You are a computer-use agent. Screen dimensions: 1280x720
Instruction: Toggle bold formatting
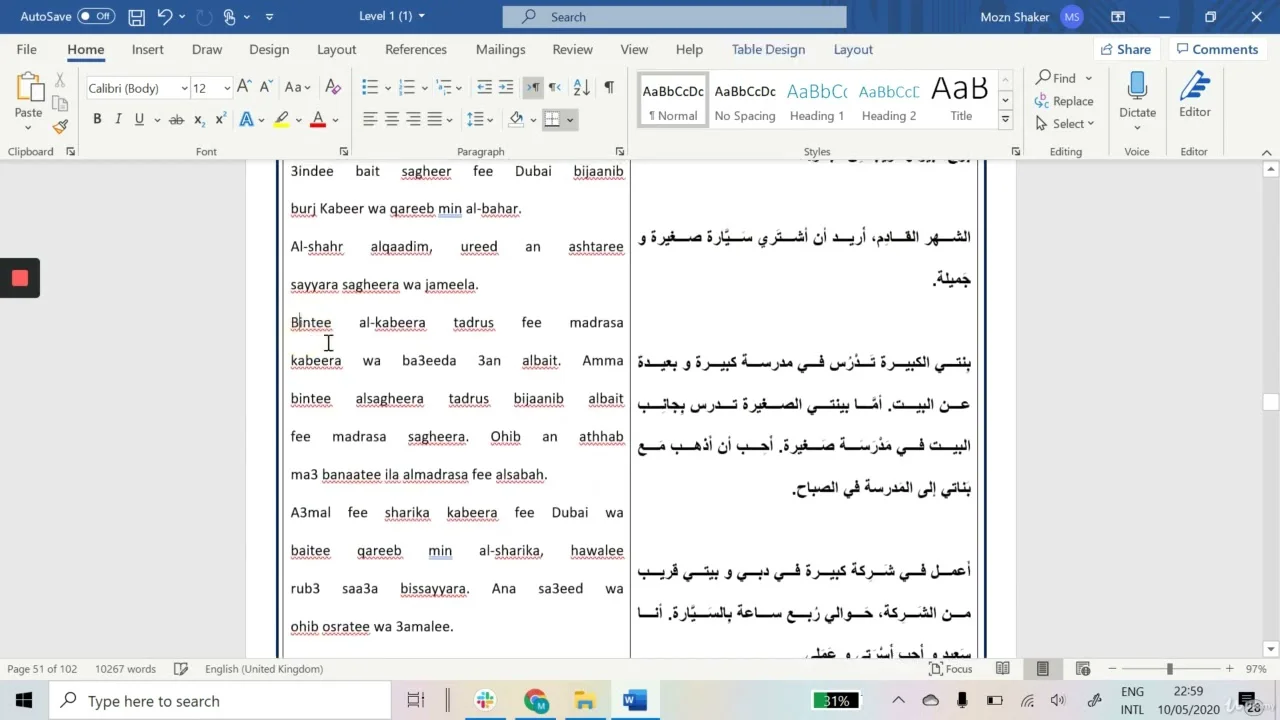(x=97, y=119)
